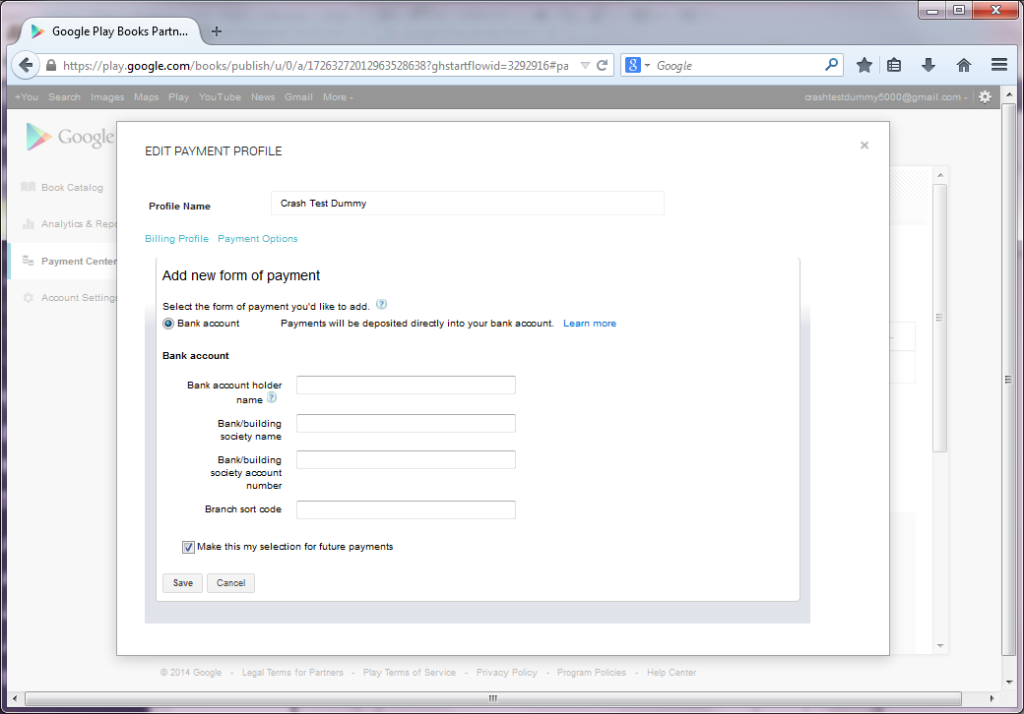Viewport: 1024px width, 714px height.
Task: Open the News link in Google bar
Action: coord(263,97)
